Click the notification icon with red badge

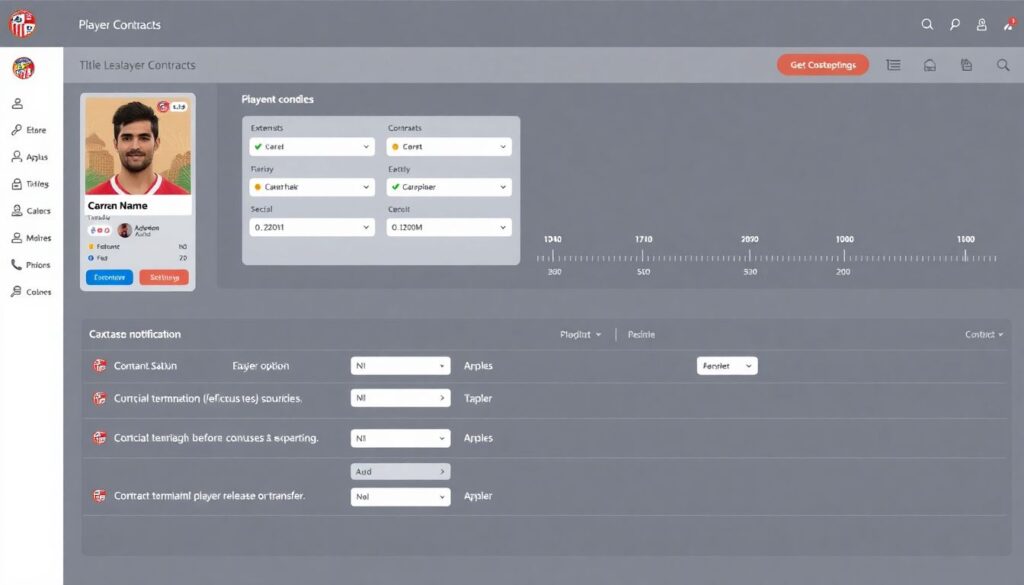click(x=1008, y=24)
